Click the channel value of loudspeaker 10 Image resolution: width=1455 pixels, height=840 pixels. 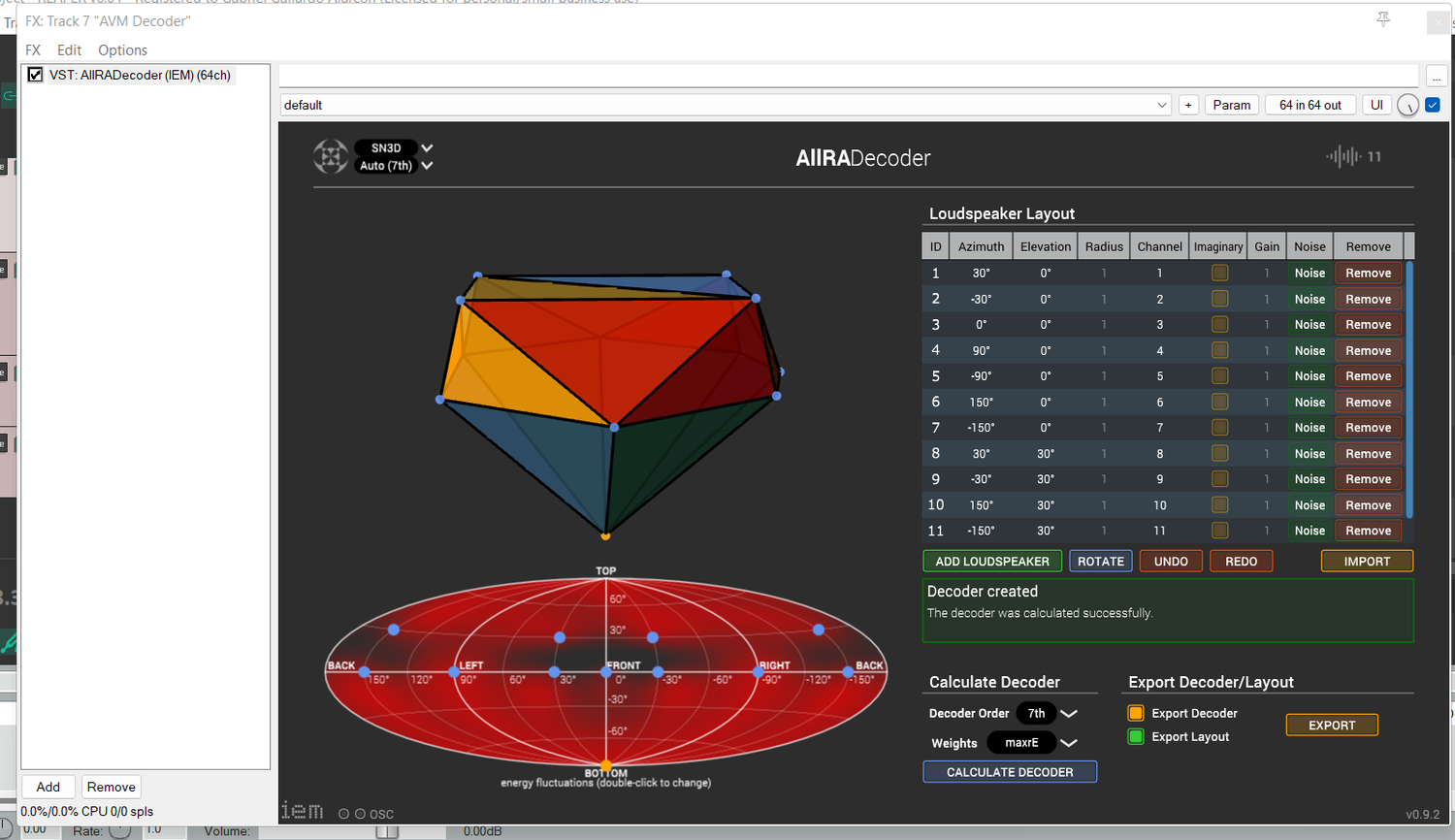click(1160, 505)
